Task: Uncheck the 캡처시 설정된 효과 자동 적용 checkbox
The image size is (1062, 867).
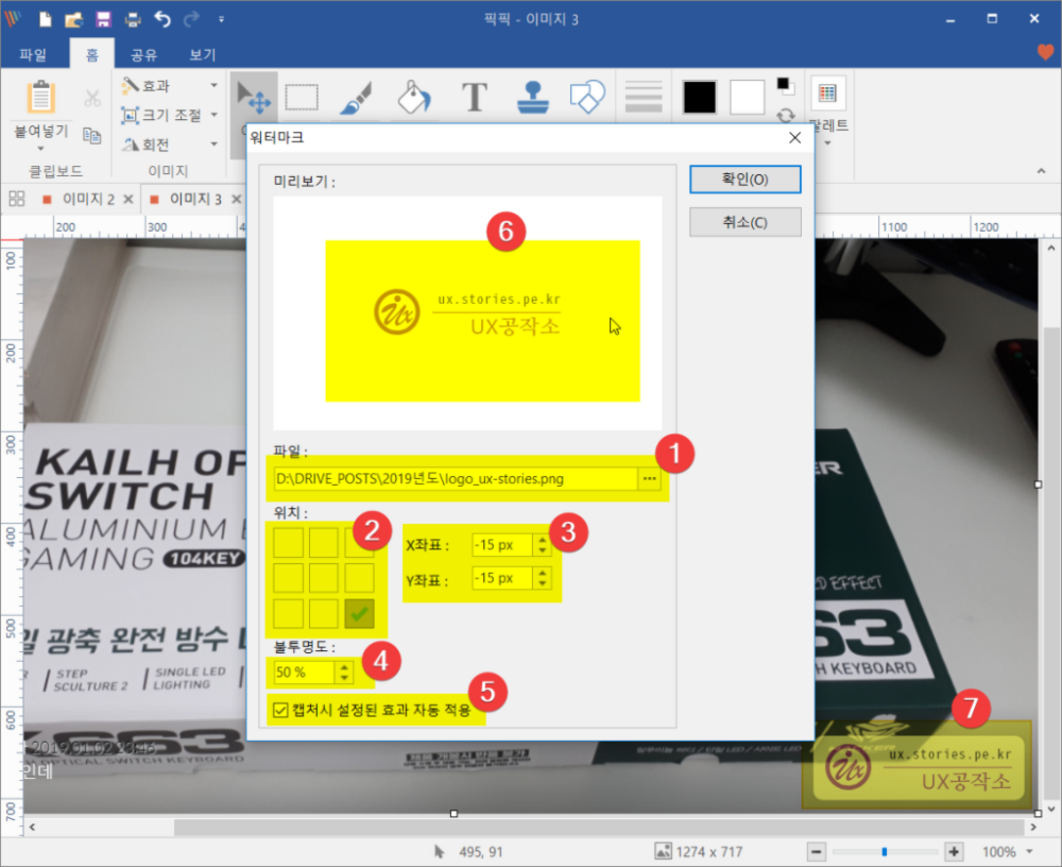Action: tap(279, 710)
